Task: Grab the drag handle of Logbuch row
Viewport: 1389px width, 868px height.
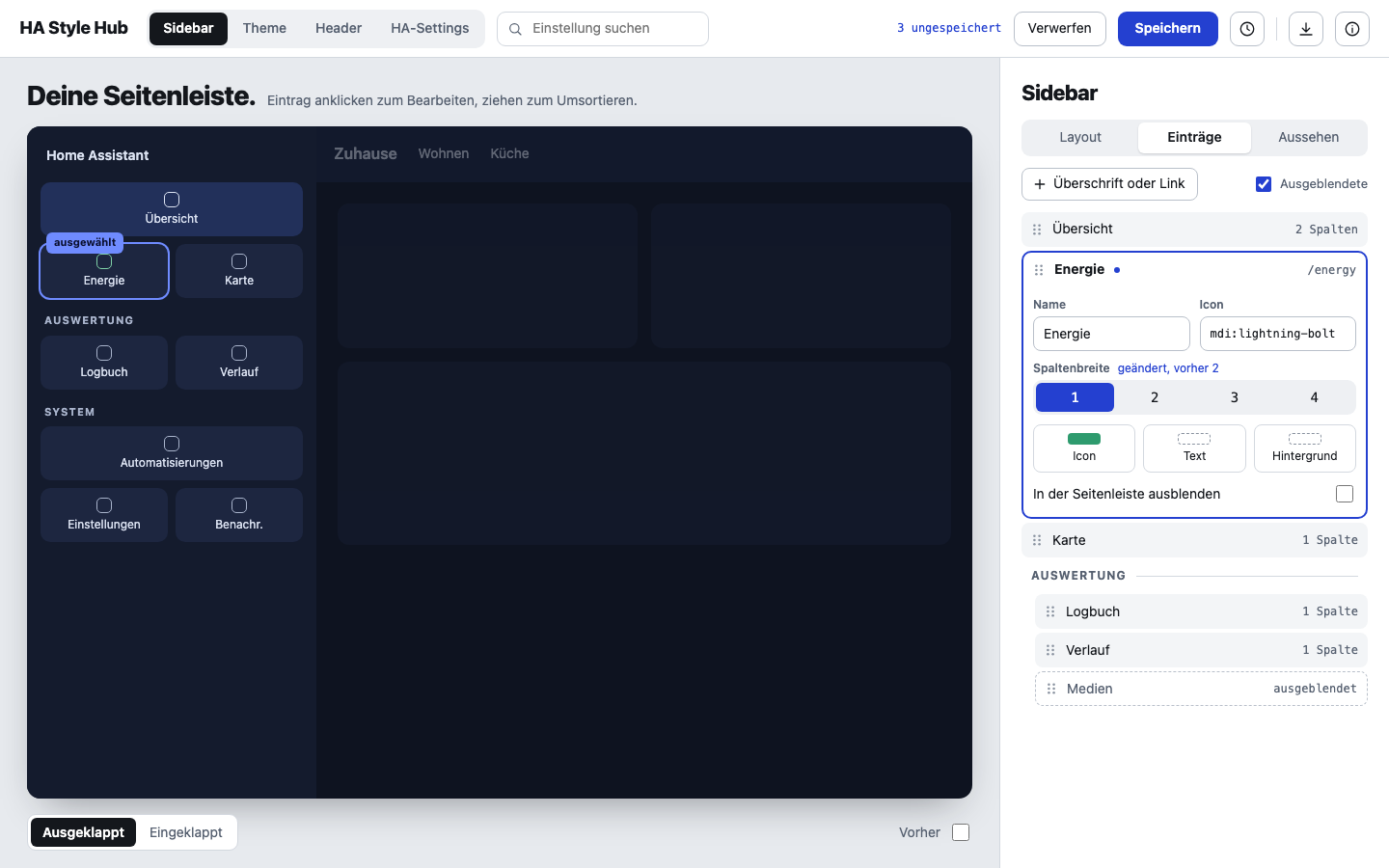Action: (1050, 611)
